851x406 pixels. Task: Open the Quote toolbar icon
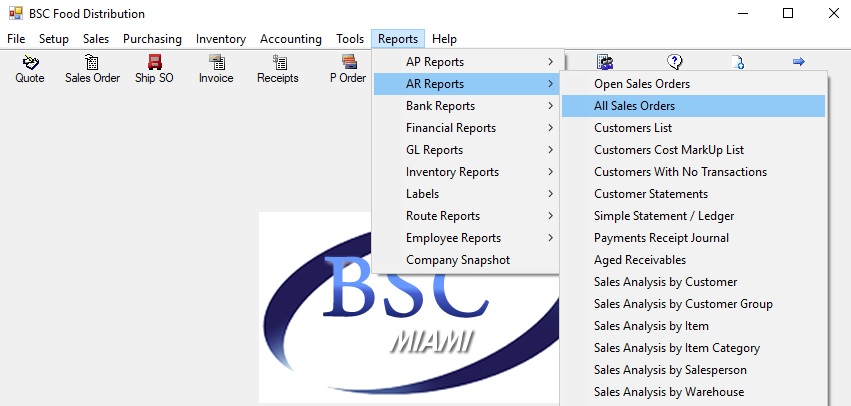point(30,62)
